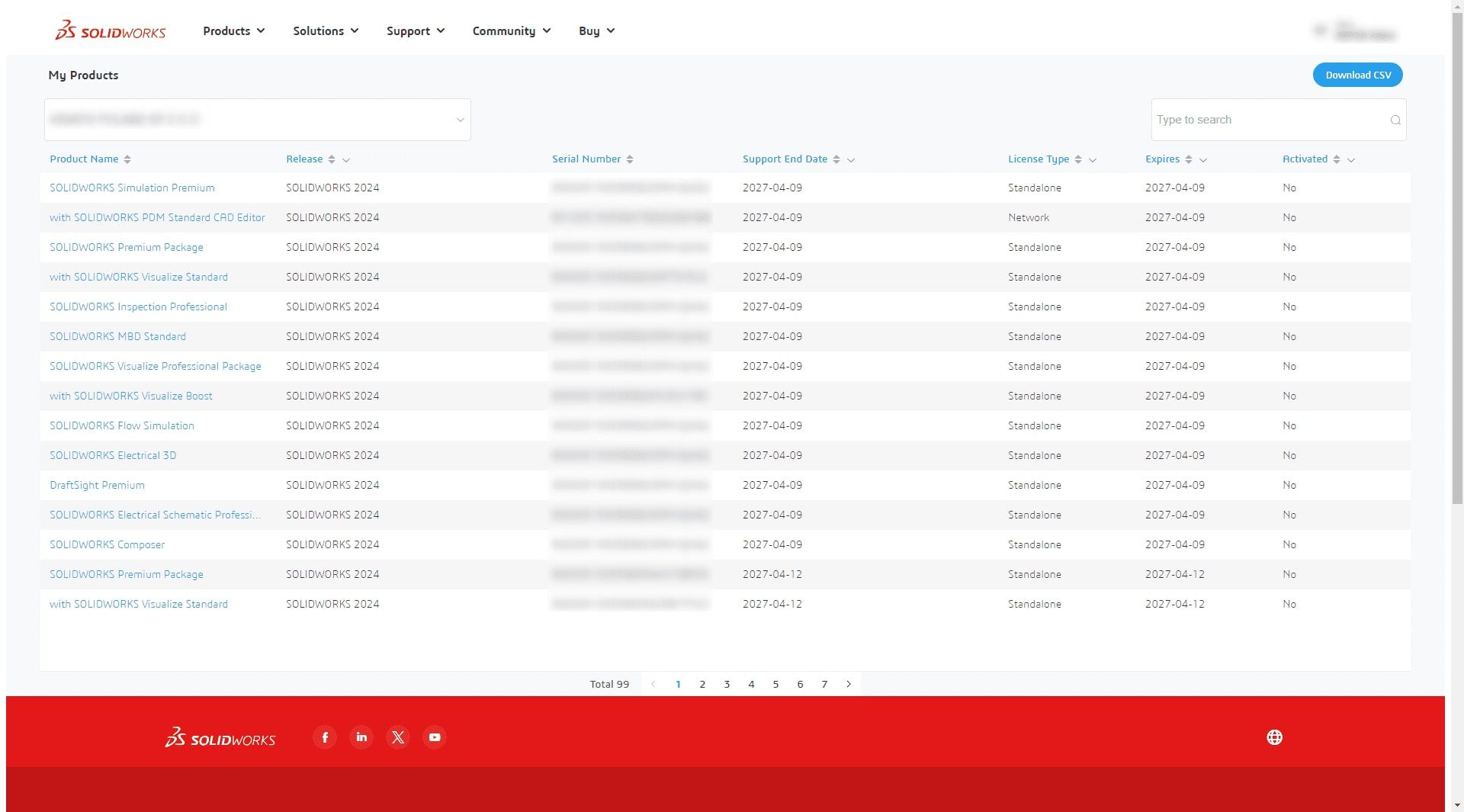This screenshot has width=1464, height=812.
Task: Click the 2027-04-12 support end date for Premium Package
Action: 772,574
